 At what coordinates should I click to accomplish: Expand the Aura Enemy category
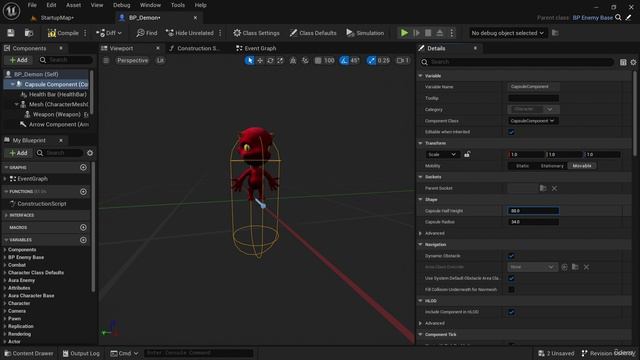pos(5,280)
